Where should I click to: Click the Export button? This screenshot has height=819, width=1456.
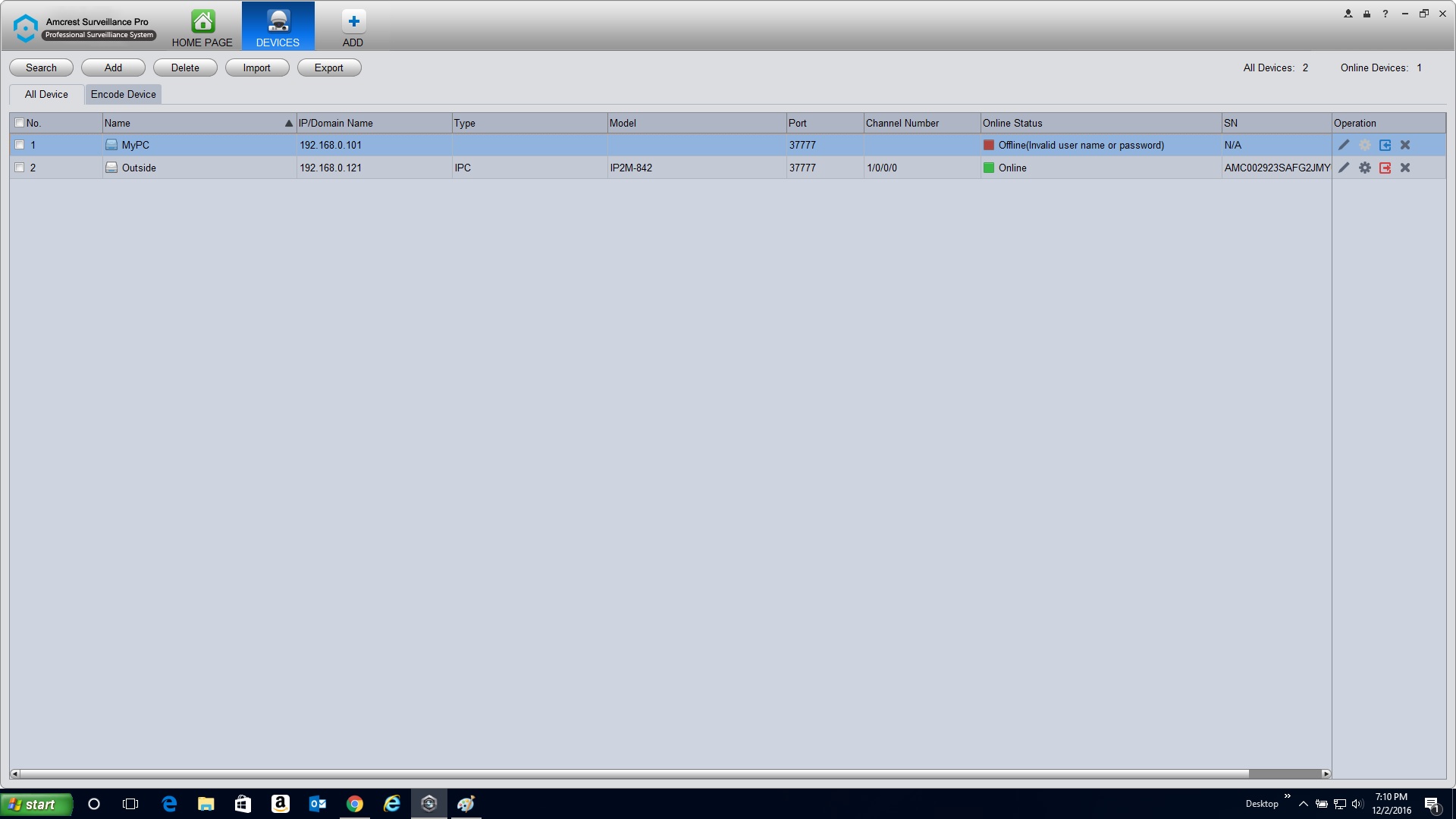328,67
